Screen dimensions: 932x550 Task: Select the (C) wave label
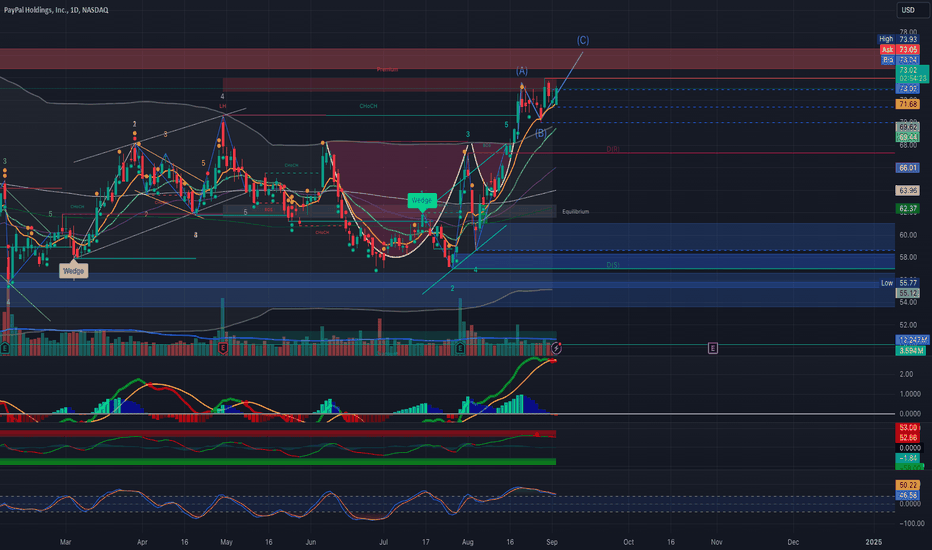click(582, 40)
